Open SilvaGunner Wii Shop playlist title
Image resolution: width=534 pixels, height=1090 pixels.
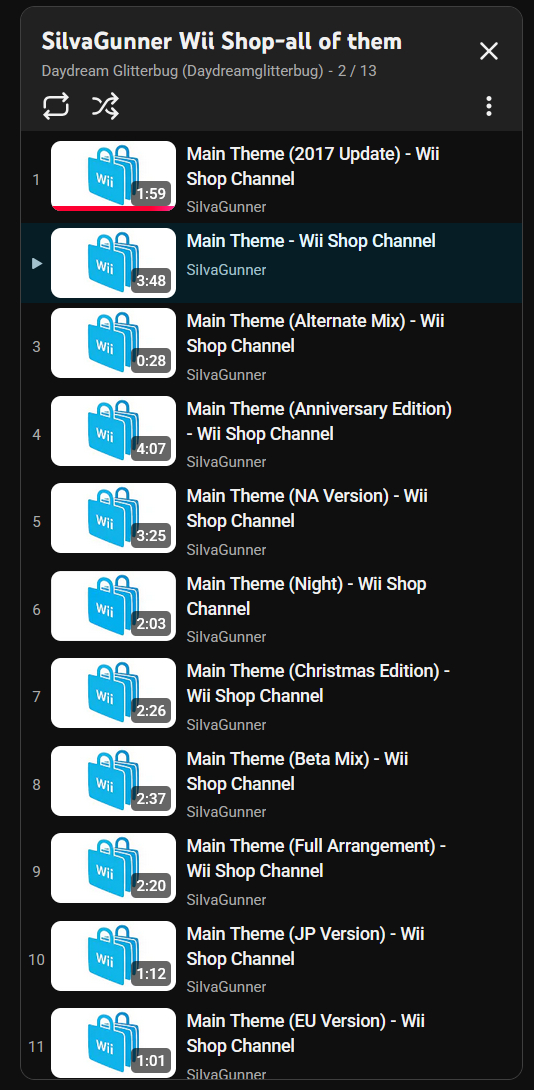(222, 42)
